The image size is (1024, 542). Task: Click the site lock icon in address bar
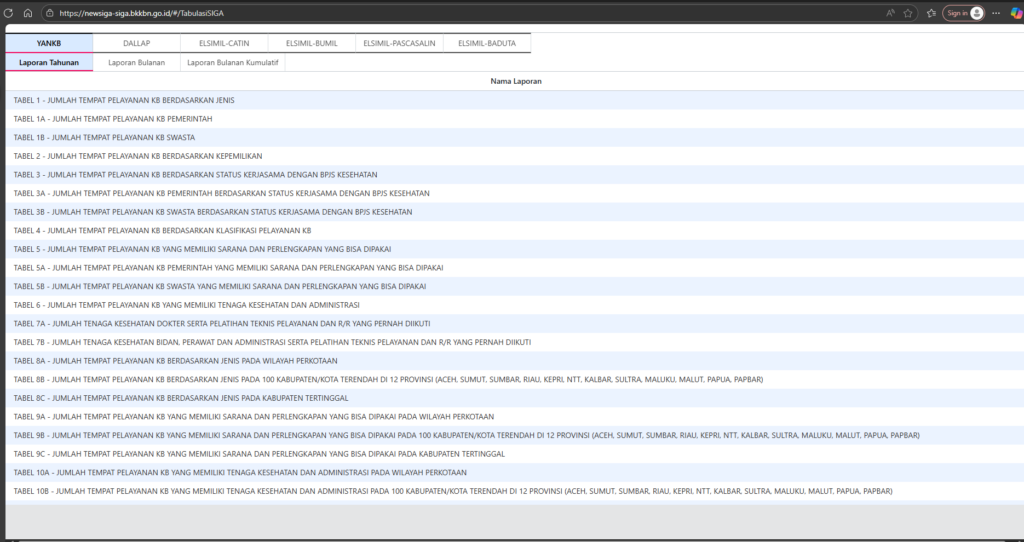point(51,13)
